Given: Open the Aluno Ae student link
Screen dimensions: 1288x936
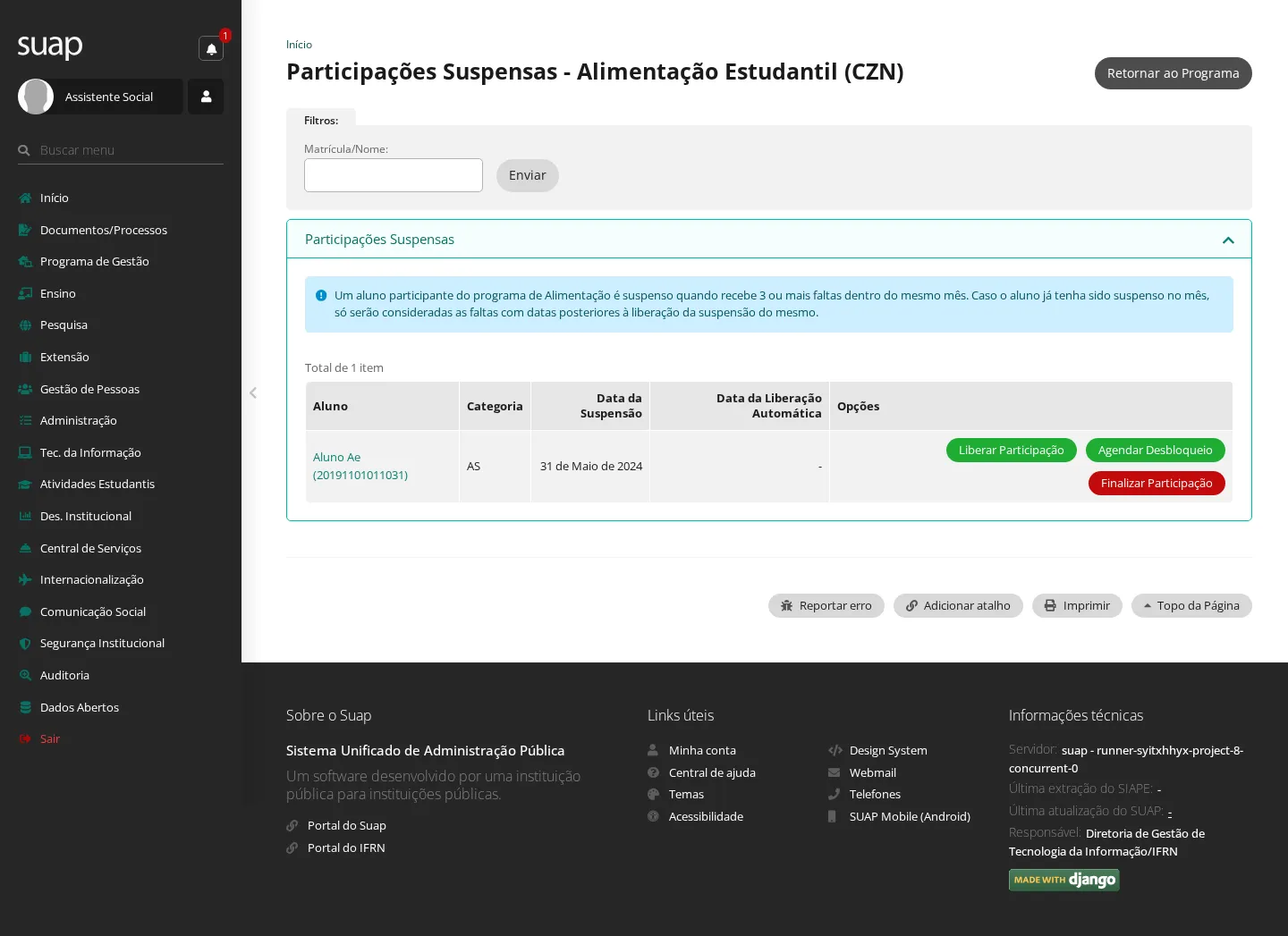Looking at the screenshot, I should point(360,466).
